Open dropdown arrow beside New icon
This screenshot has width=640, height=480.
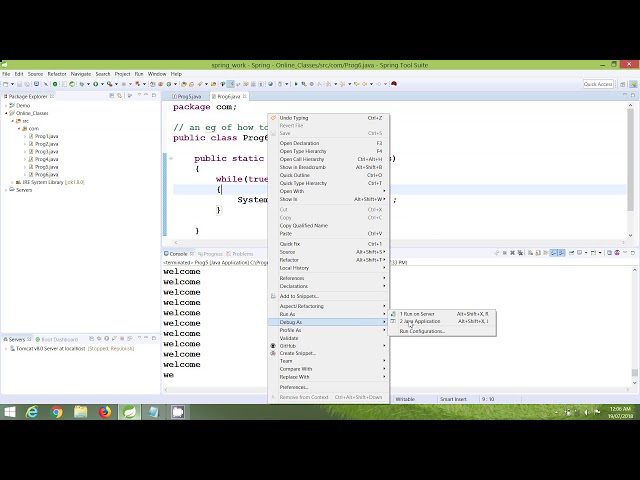pyautogui.click(x=12, y=84)
